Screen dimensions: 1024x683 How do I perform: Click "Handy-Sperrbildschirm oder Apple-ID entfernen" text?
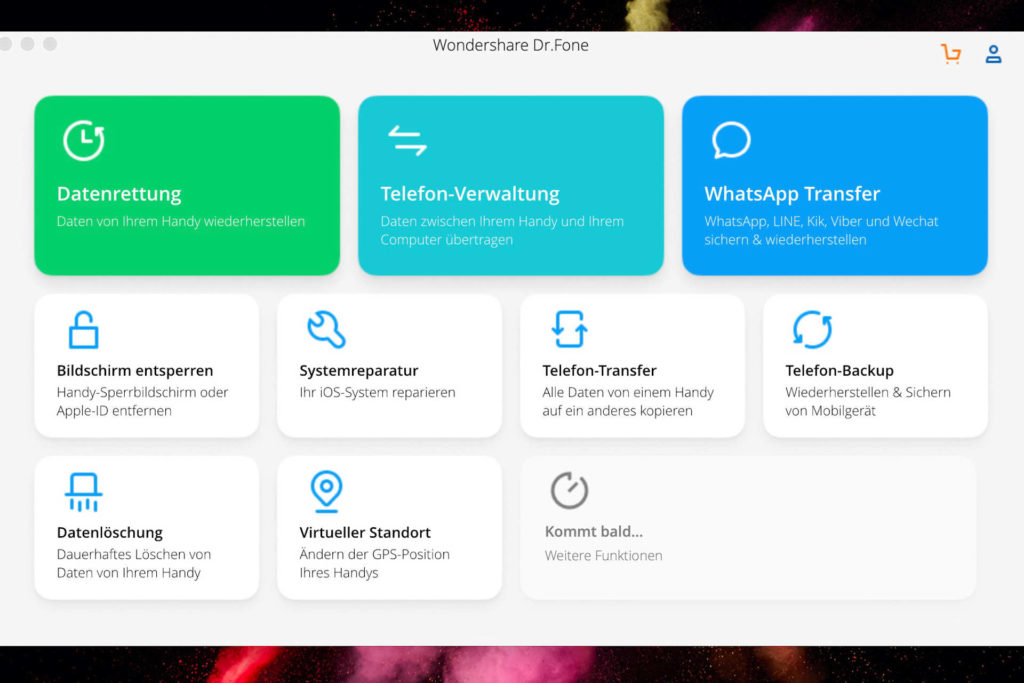(142, 402)
